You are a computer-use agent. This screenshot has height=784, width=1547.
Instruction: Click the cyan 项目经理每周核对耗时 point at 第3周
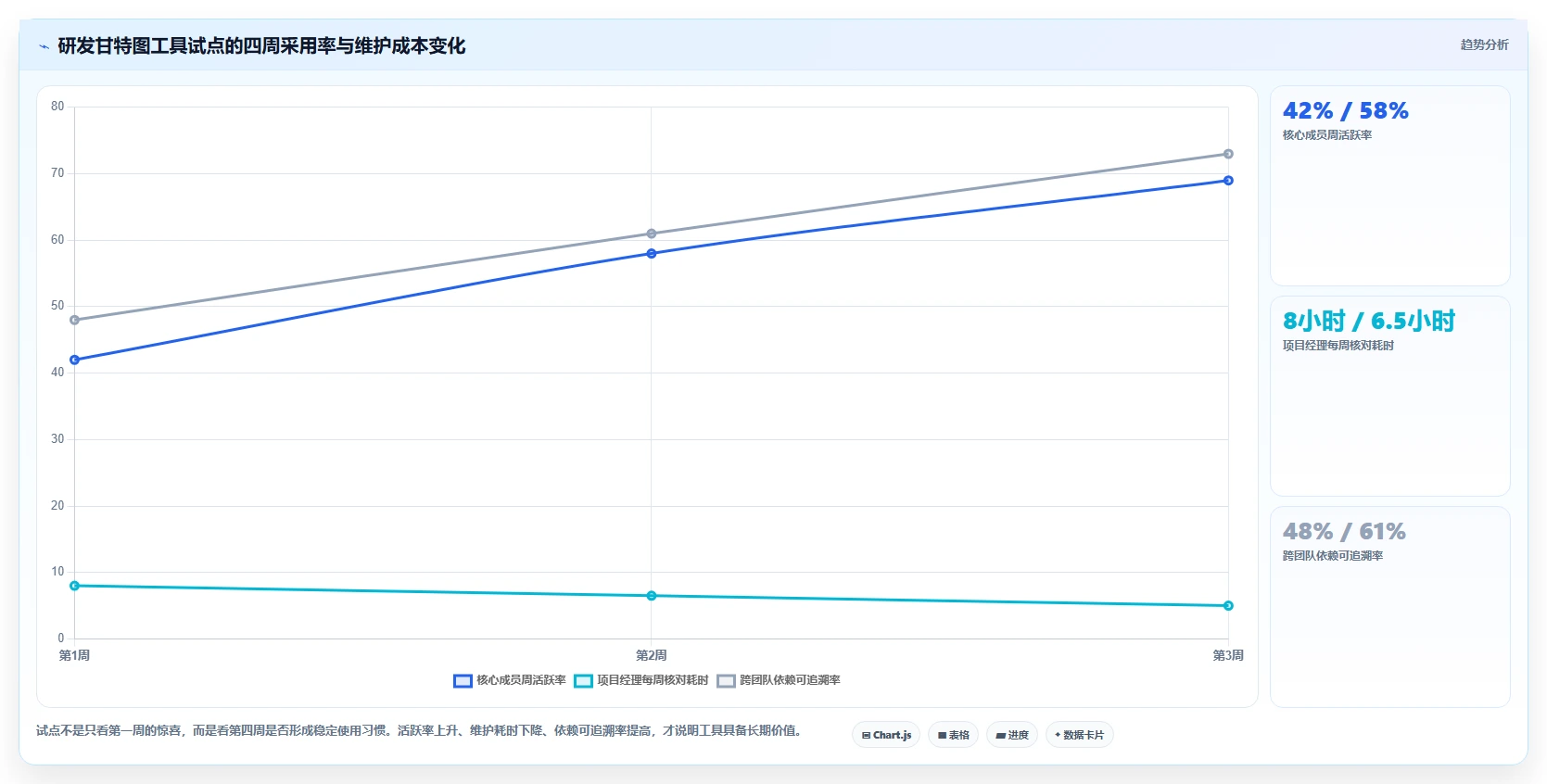[x=1228, y=606]
